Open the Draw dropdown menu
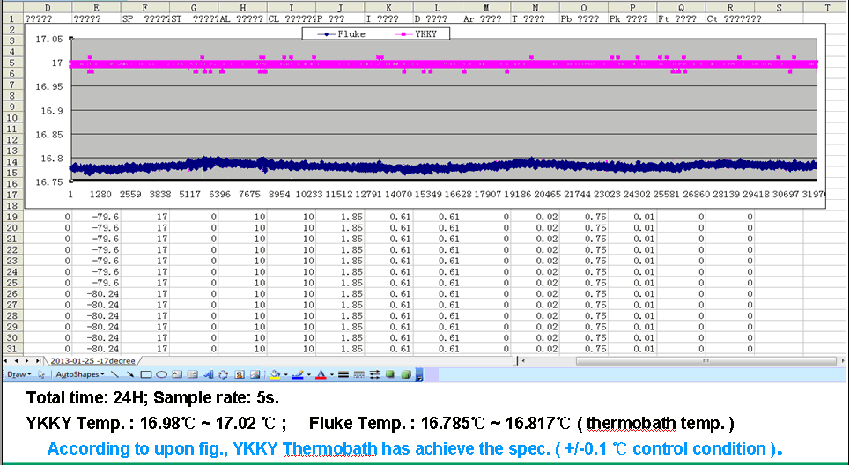850x466 pixels. coord(18,374)
